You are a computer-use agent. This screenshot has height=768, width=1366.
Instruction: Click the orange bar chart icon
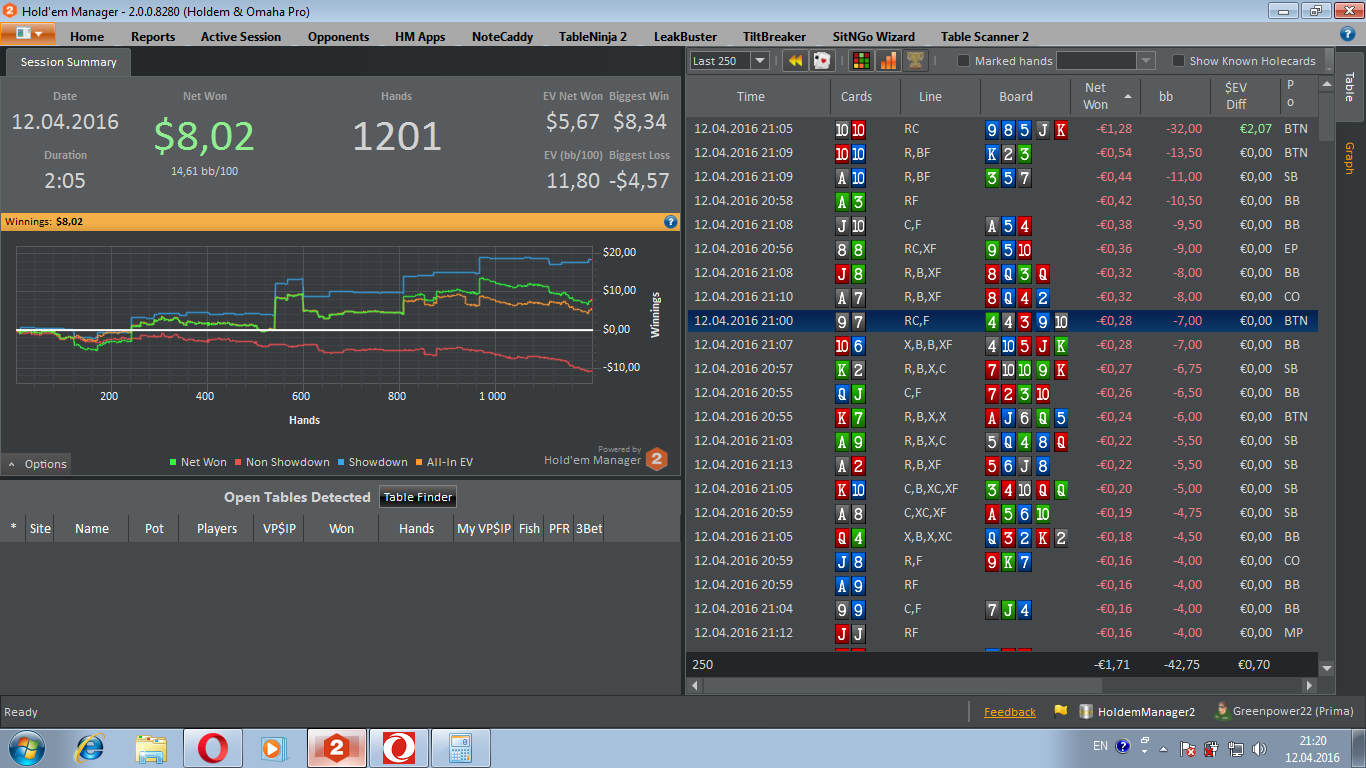tap(888, 61)
